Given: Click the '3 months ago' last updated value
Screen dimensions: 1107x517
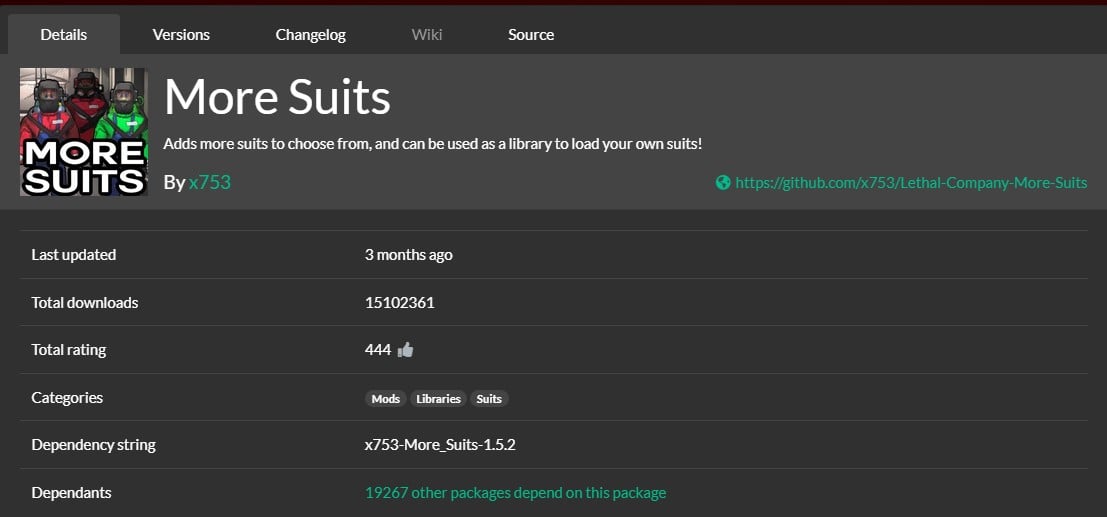Looking at the screenshot, I should (x=408, y=255).
